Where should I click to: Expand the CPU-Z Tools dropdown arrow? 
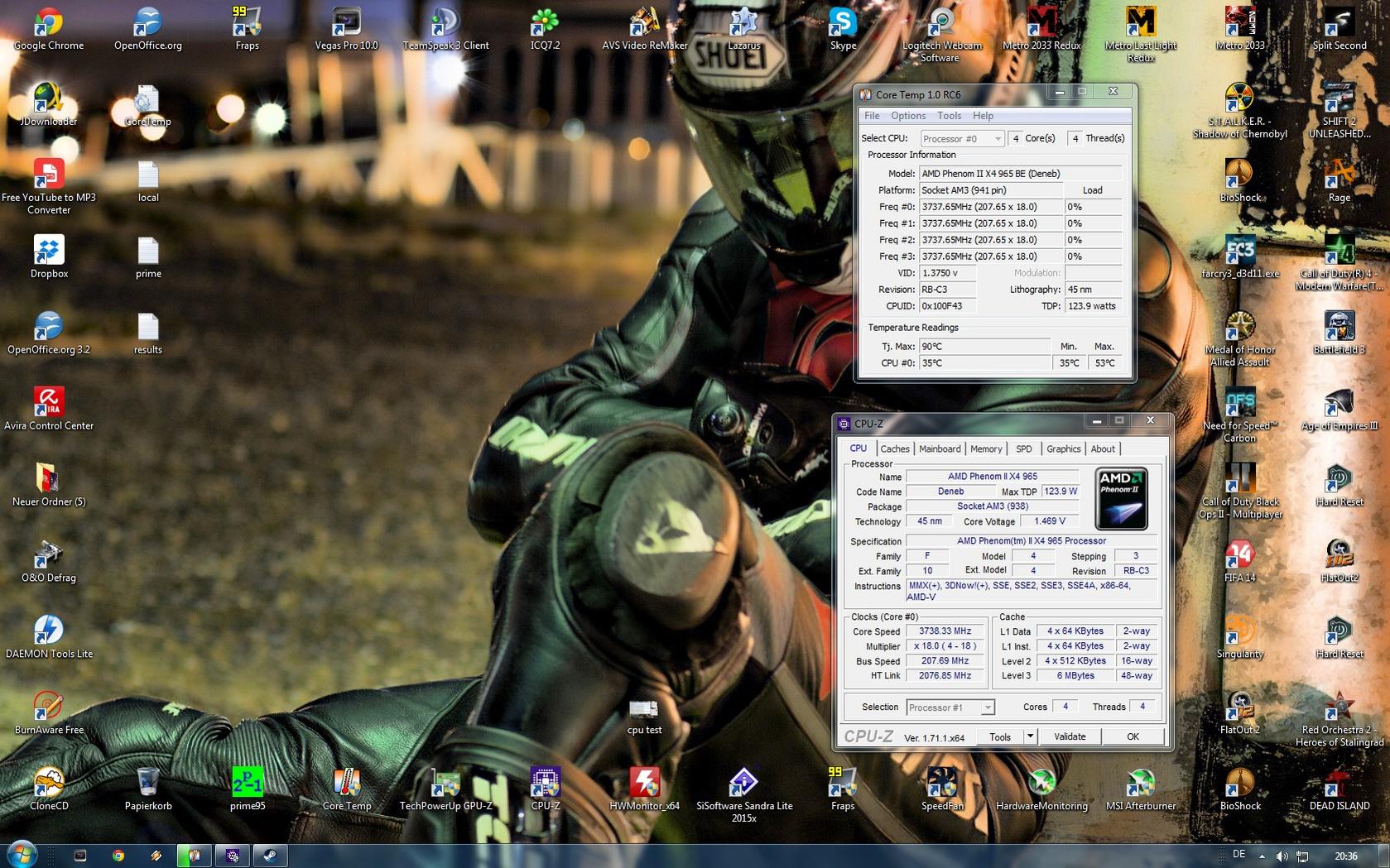[x=1030, y=736]
